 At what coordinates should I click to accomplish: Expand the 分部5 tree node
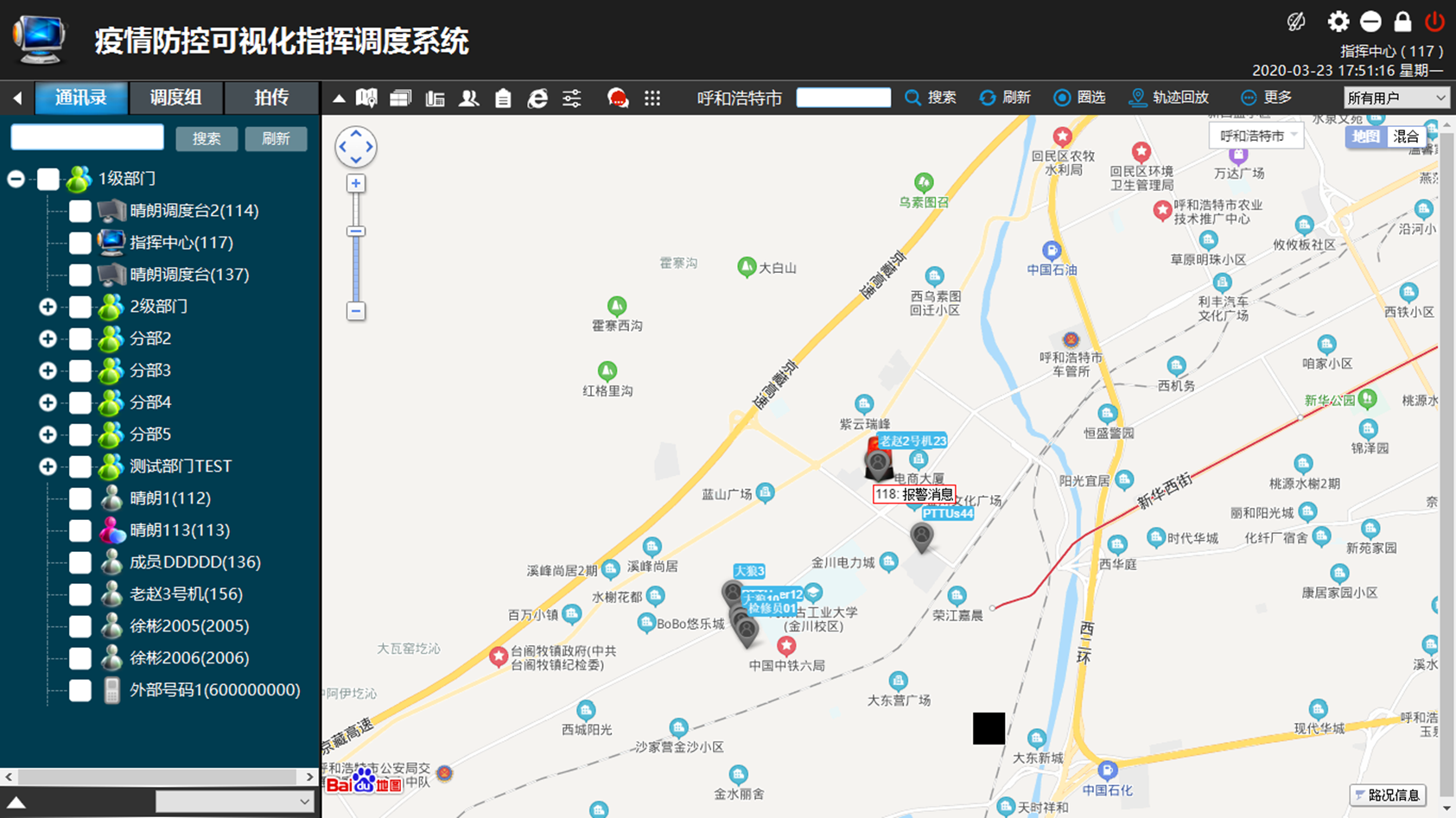tap(48, 434)
